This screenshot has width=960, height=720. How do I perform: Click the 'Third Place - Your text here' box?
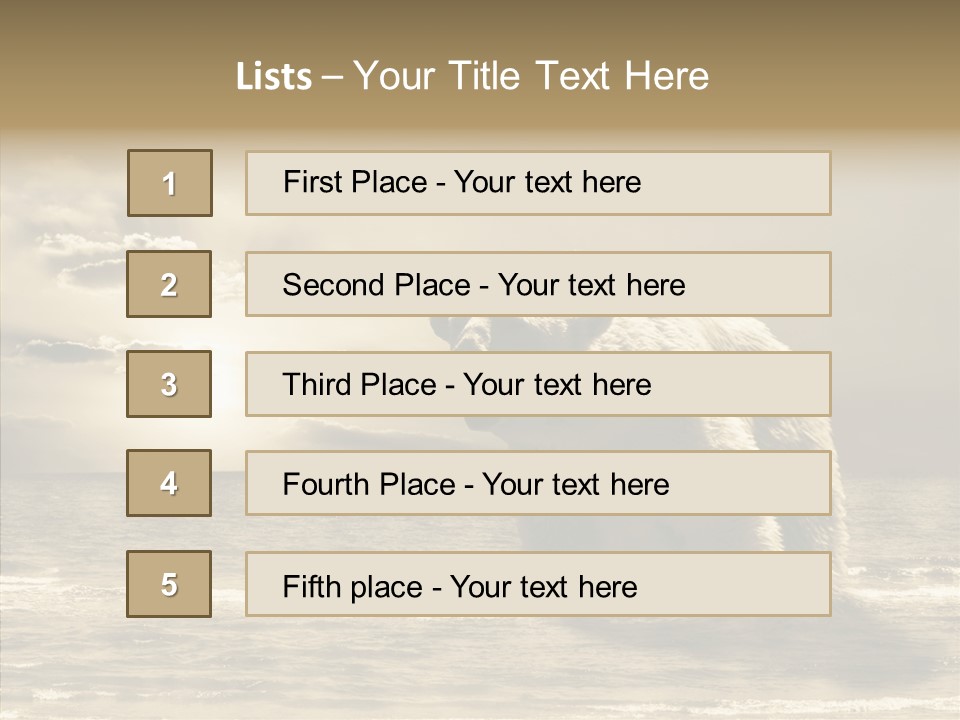538,384
